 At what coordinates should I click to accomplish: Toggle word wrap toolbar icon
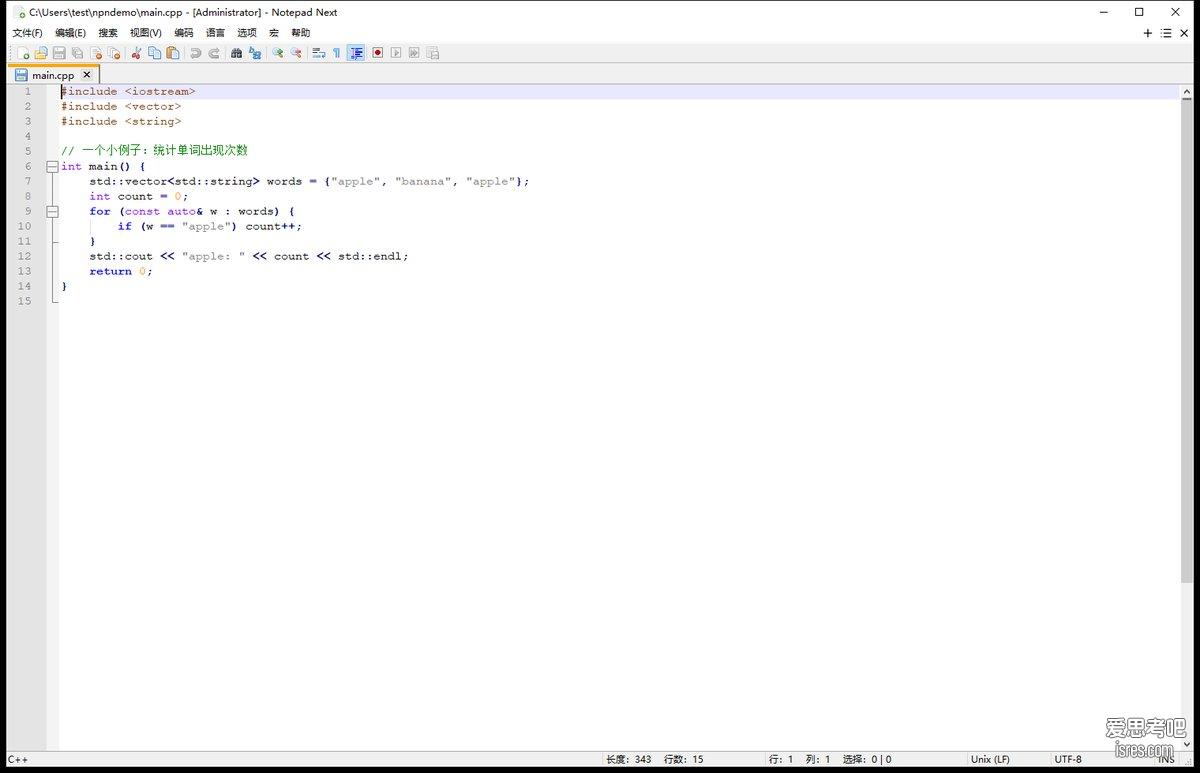[x=319, y=53]
